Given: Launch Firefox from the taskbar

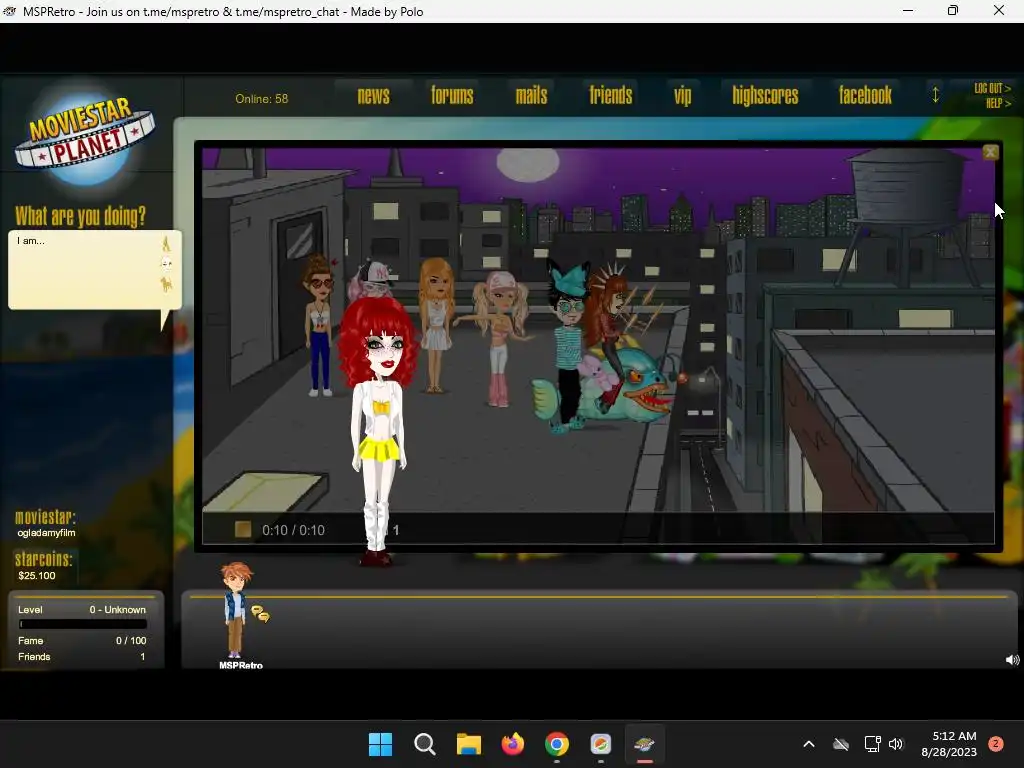Looking at the screenshot, I should 513,744.
